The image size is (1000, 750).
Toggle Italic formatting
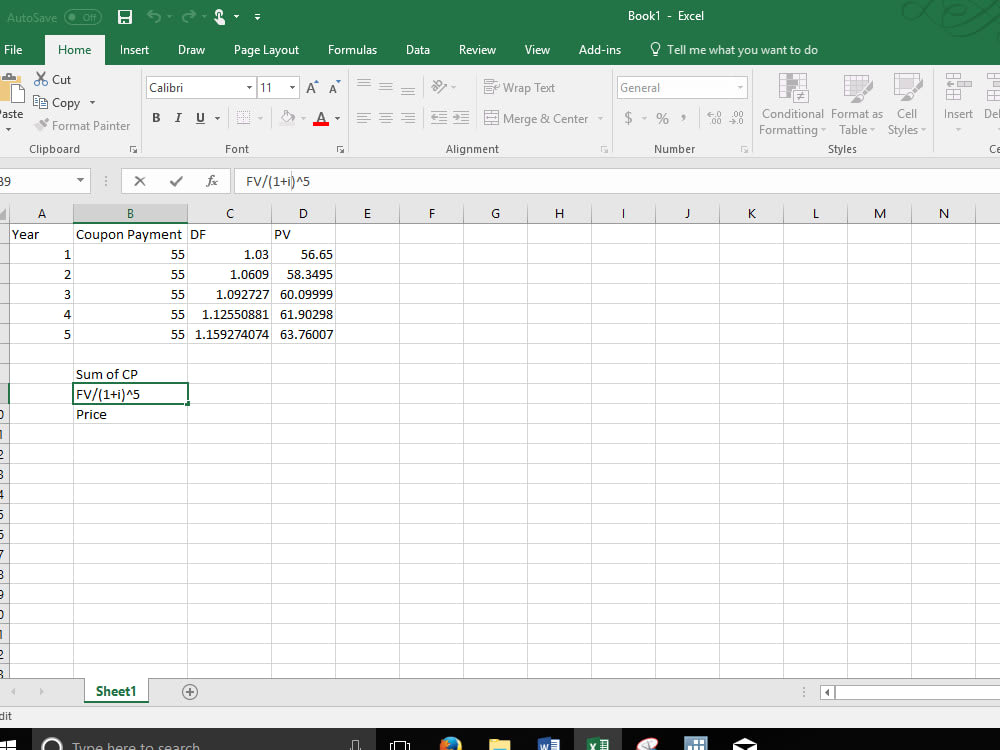(178, 118)
